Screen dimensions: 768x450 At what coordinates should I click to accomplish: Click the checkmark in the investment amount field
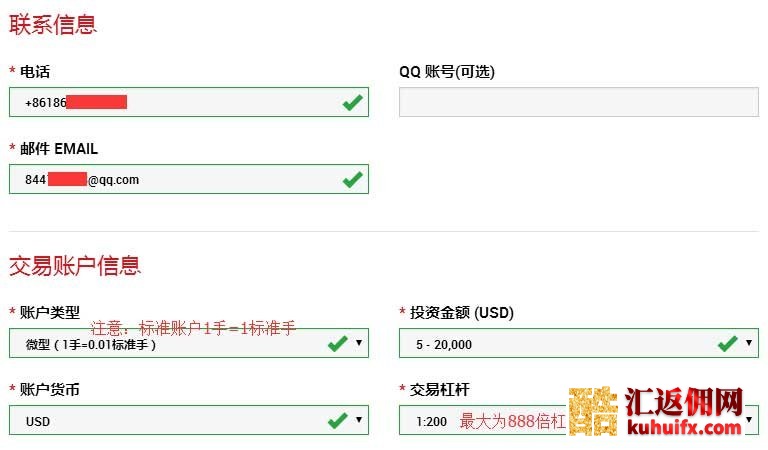[727, 344]
